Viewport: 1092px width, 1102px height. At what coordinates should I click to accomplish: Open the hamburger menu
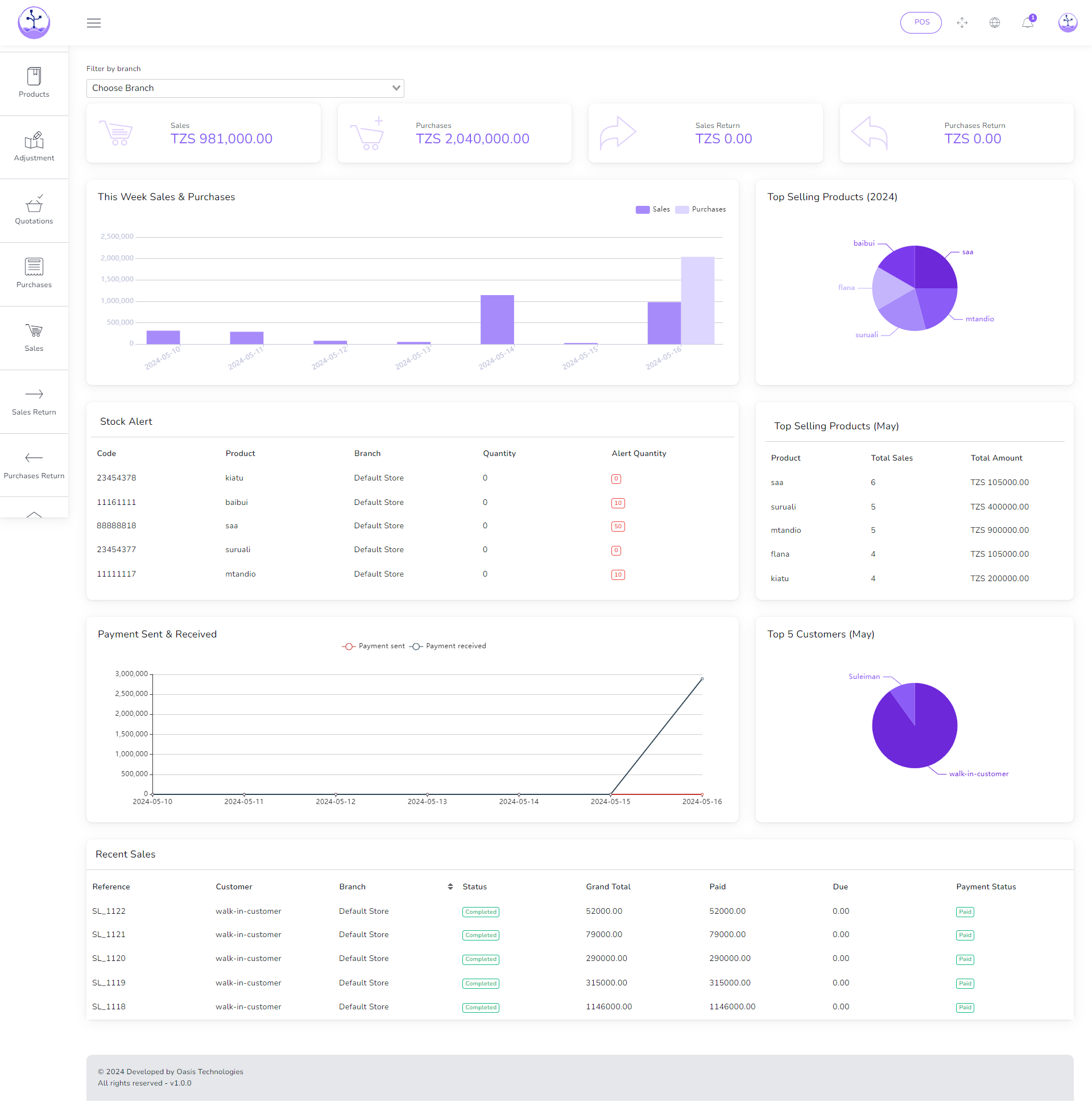(x=94, y=23)
